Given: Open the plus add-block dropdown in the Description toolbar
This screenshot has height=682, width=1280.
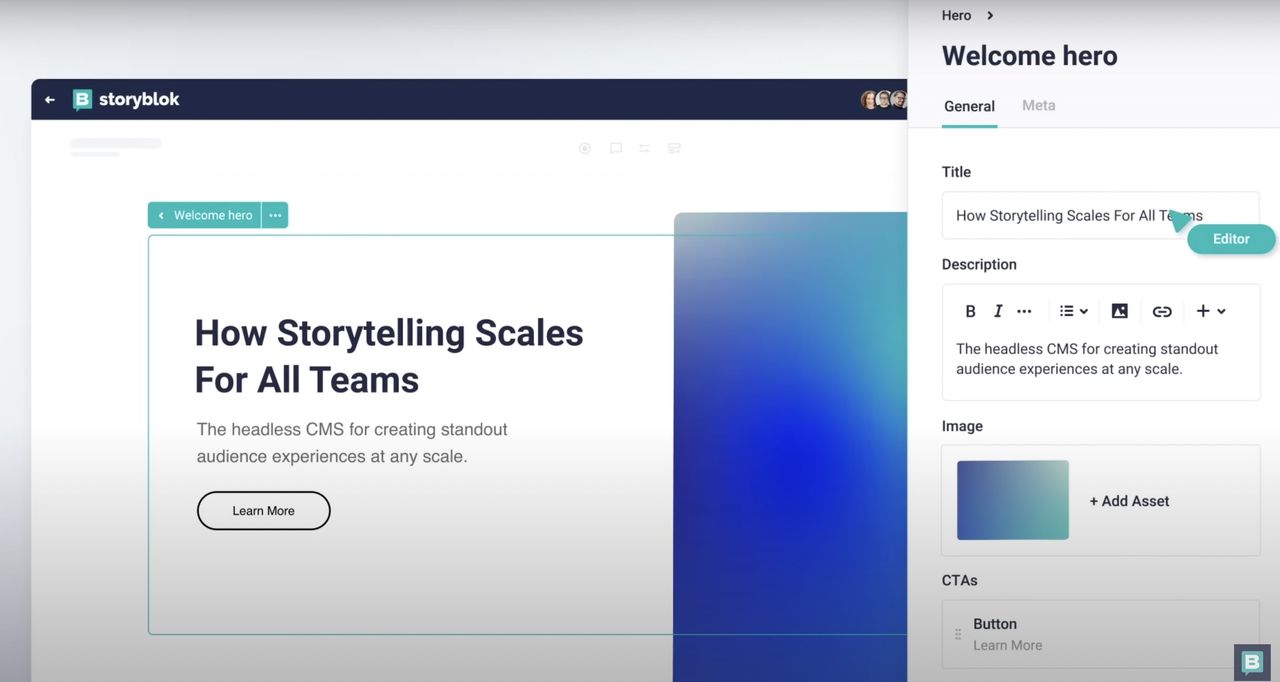Looking at the screenshot, I should click(1210, 311).
